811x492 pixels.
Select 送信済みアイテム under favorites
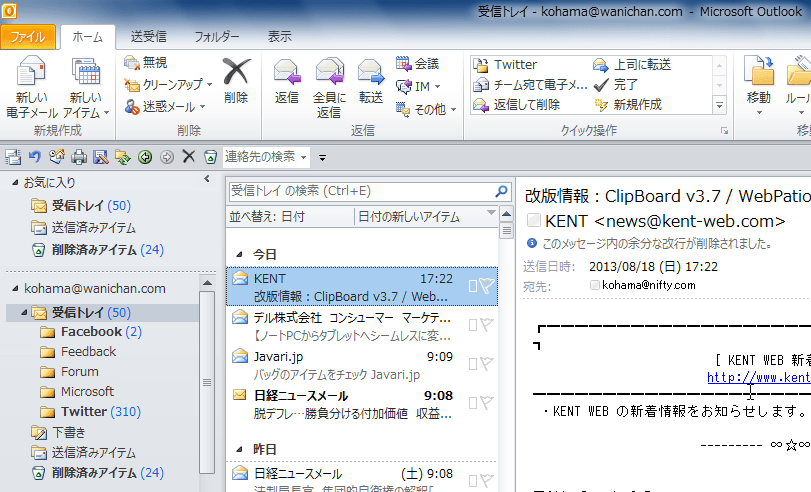click(x=84, y=228)
